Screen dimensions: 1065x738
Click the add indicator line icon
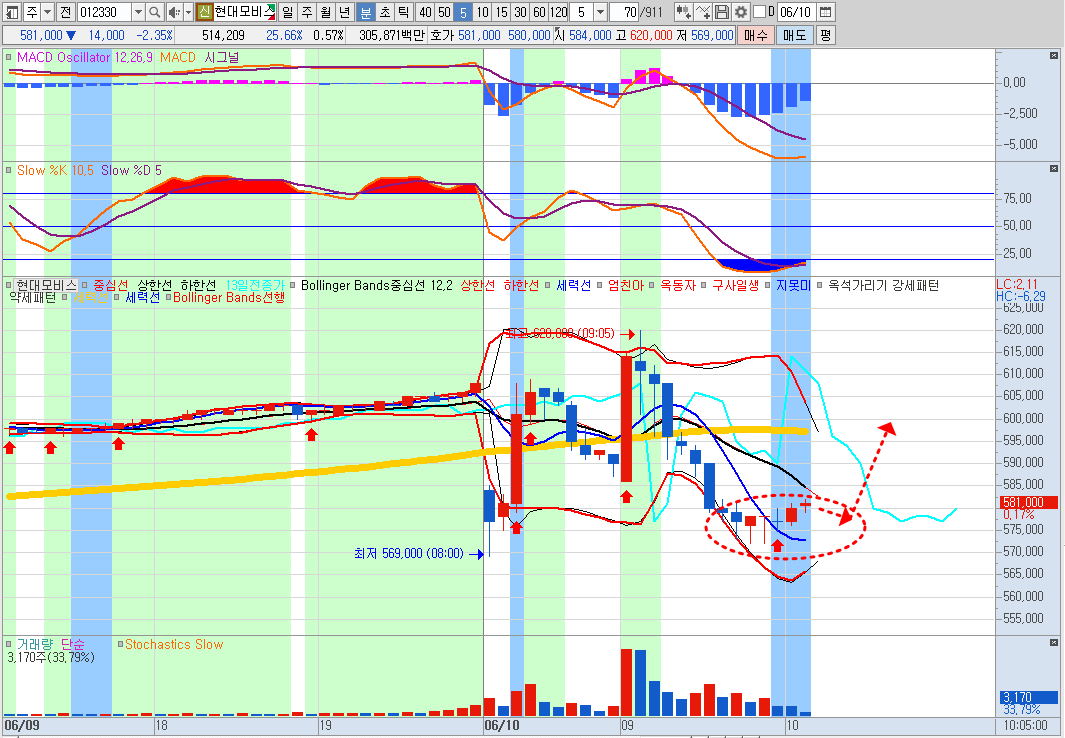tap(703, 12)
